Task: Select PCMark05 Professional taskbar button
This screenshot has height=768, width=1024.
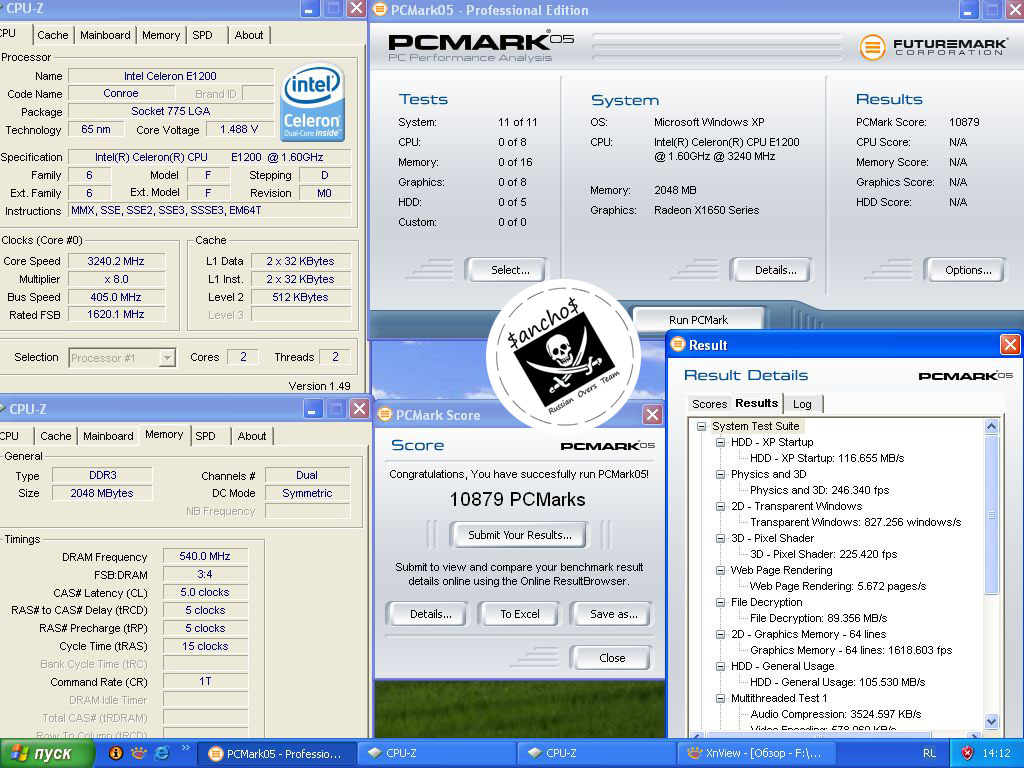Action: click(277, 754)
